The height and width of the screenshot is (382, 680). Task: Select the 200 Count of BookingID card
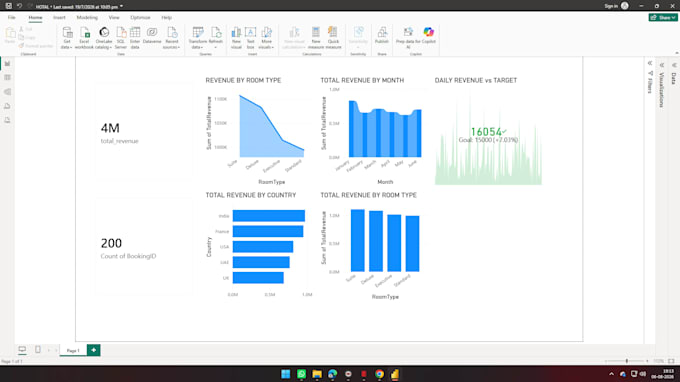tap(144, 247)
